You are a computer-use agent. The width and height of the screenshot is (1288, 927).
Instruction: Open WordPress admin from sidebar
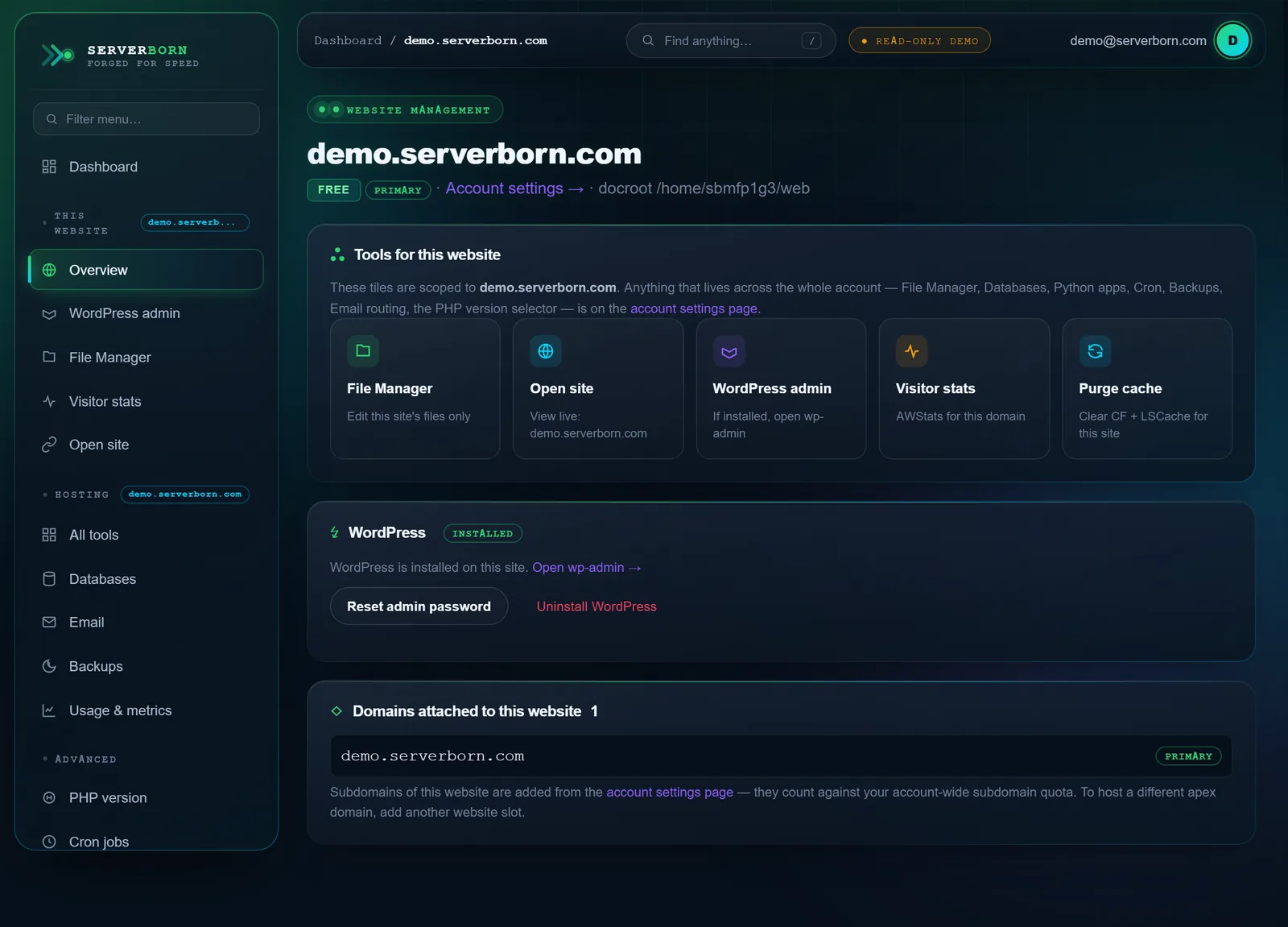click(147, 313)
